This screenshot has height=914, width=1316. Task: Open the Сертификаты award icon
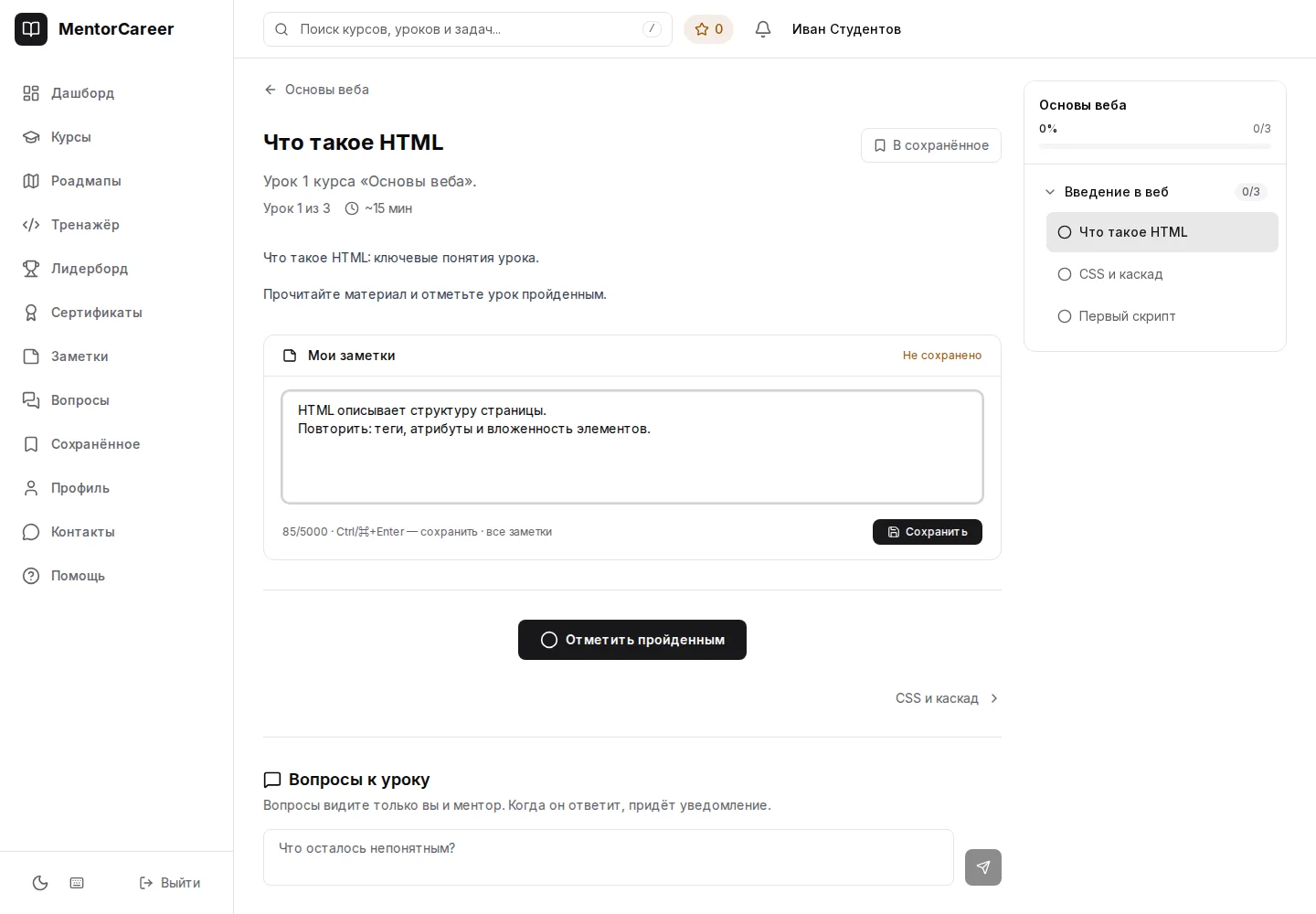pos(31,313)
